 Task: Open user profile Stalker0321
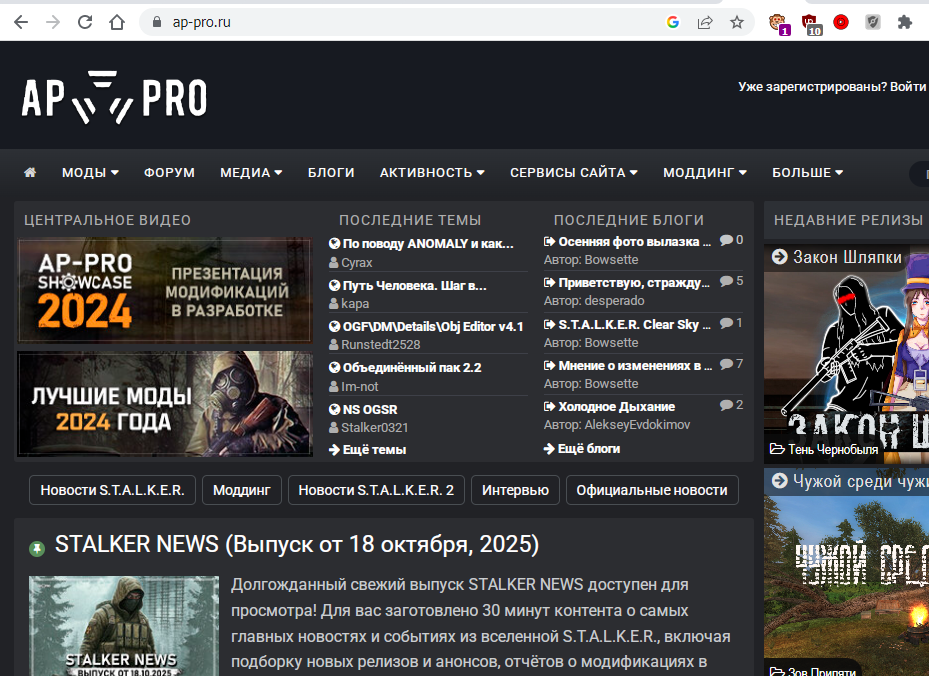(x=374, y=427)
